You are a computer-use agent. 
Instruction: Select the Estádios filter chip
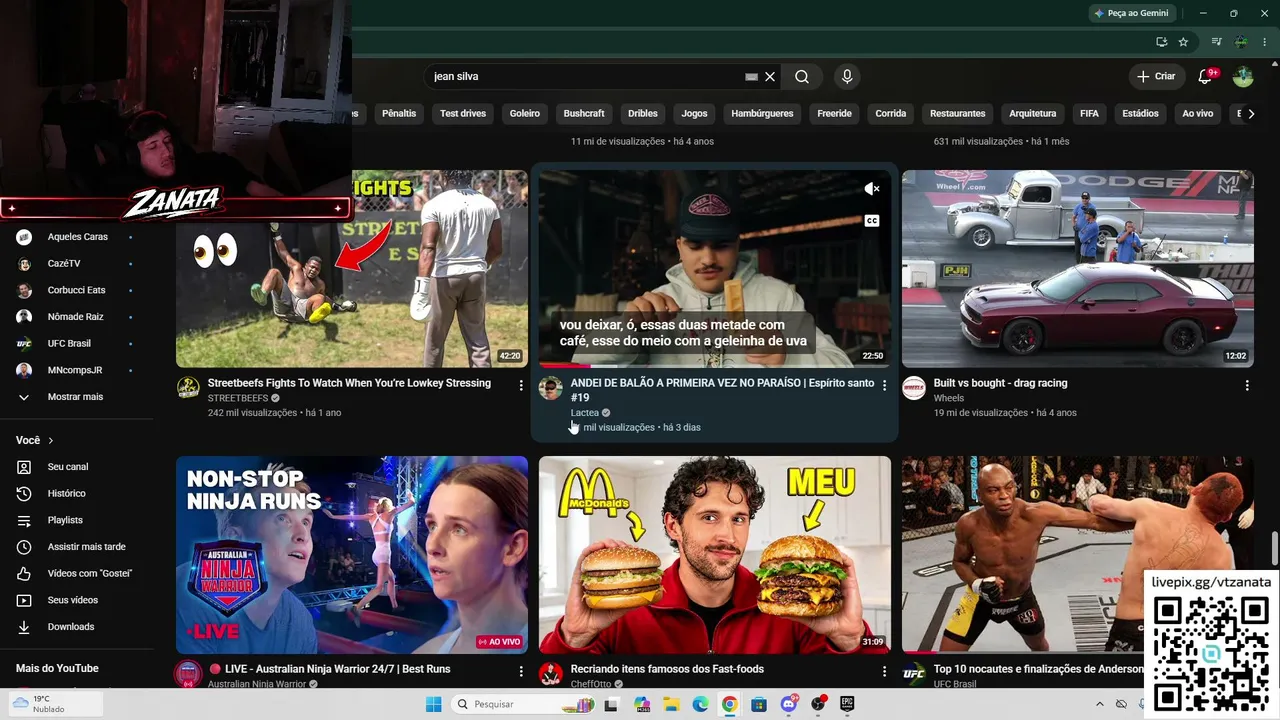pos(1141,114)
